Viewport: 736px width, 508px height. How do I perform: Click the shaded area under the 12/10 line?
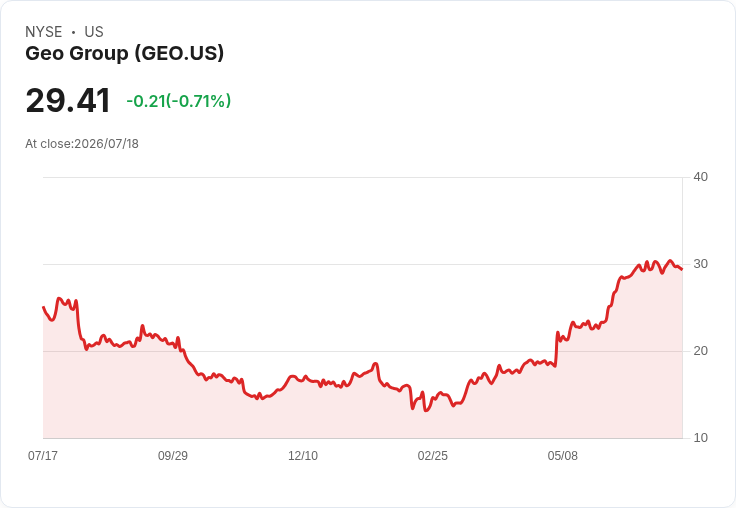[x=303, y=408]
